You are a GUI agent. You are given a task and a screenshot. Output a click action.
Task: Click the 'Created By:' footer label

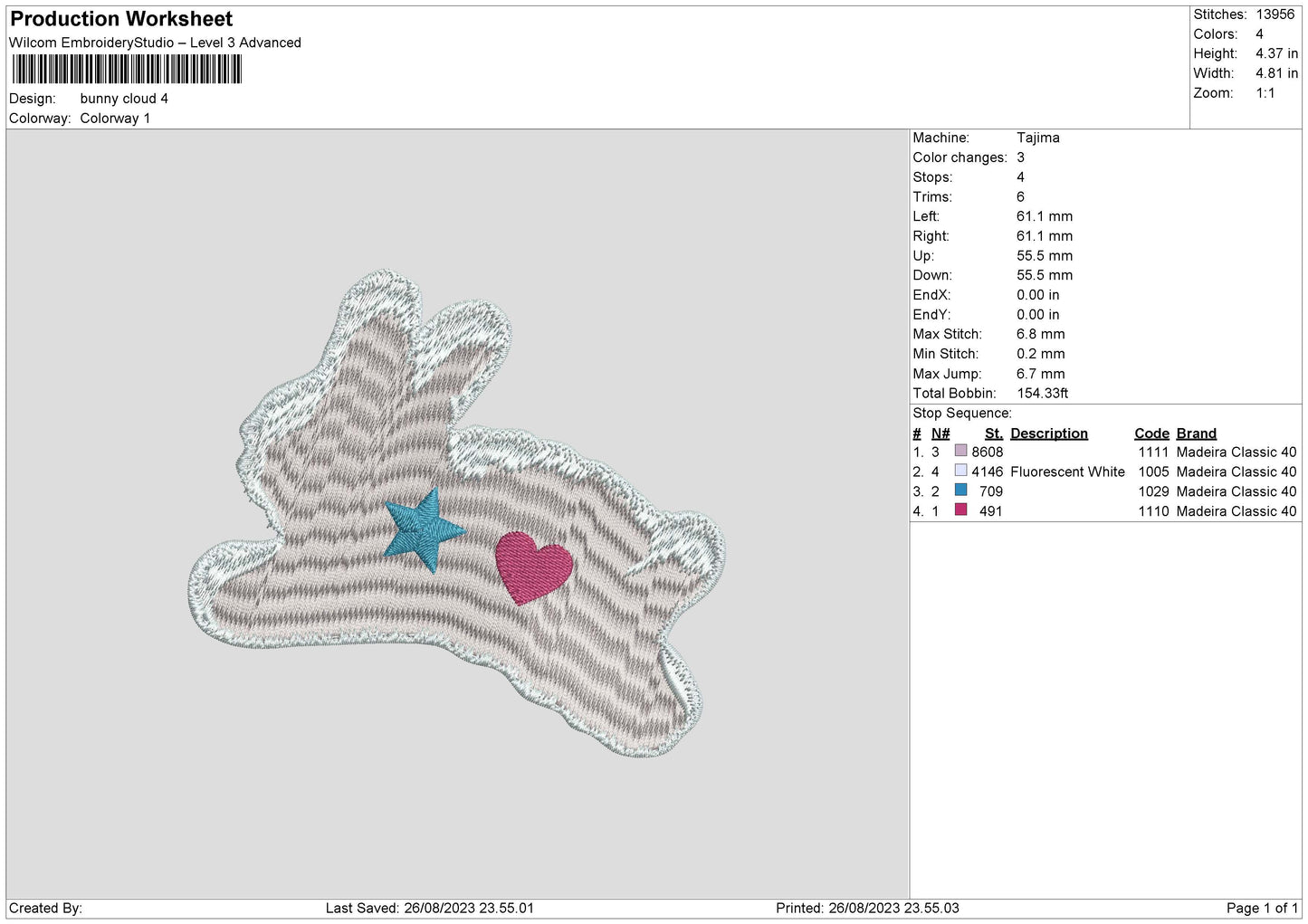tap(45, 909)
